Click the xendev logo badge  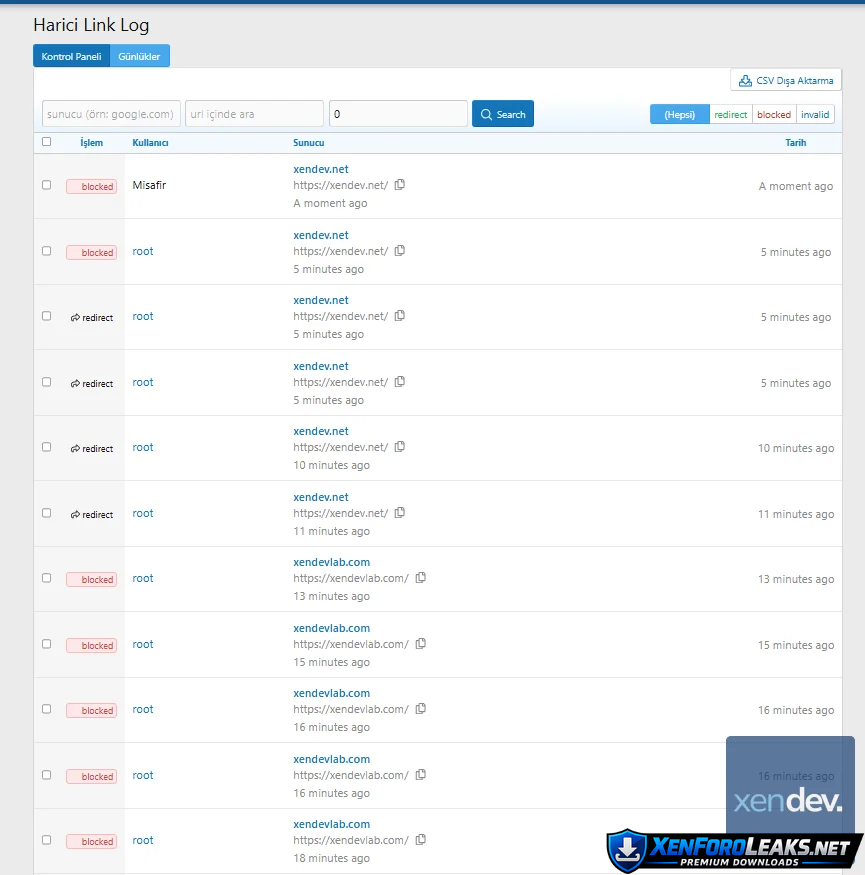tap(789, 798)
